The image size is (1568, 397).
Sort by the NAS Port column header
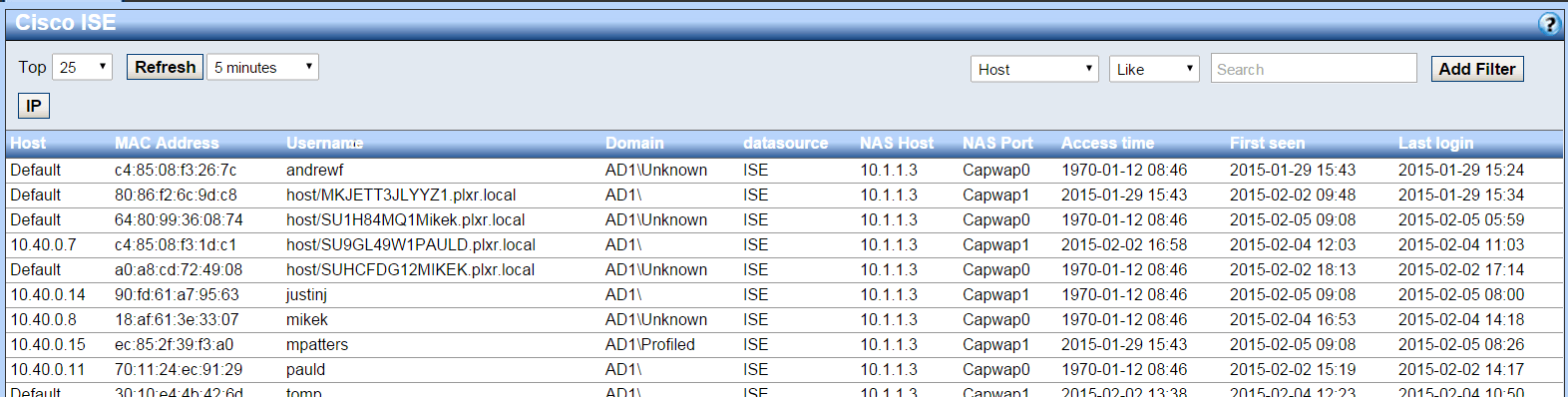click(x=997, y=143)
